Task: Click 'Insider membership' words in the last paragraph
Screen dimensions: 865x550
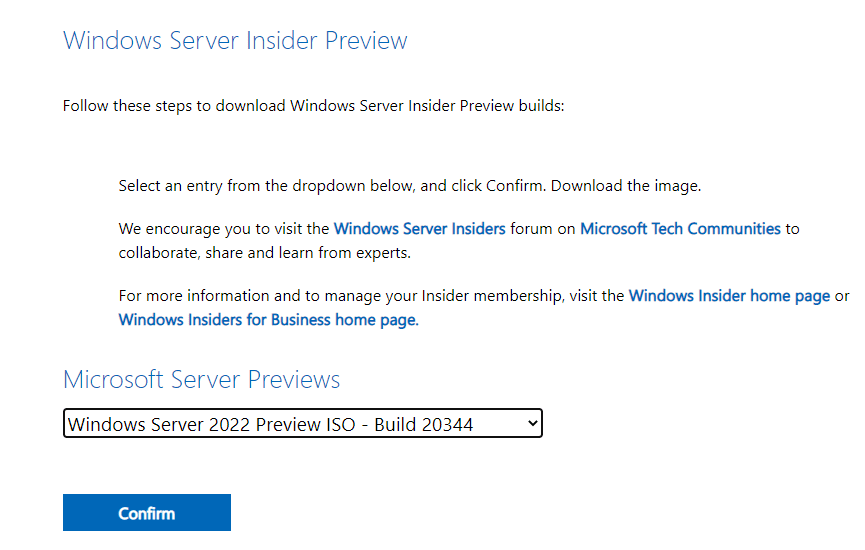Action: [508, 296]
